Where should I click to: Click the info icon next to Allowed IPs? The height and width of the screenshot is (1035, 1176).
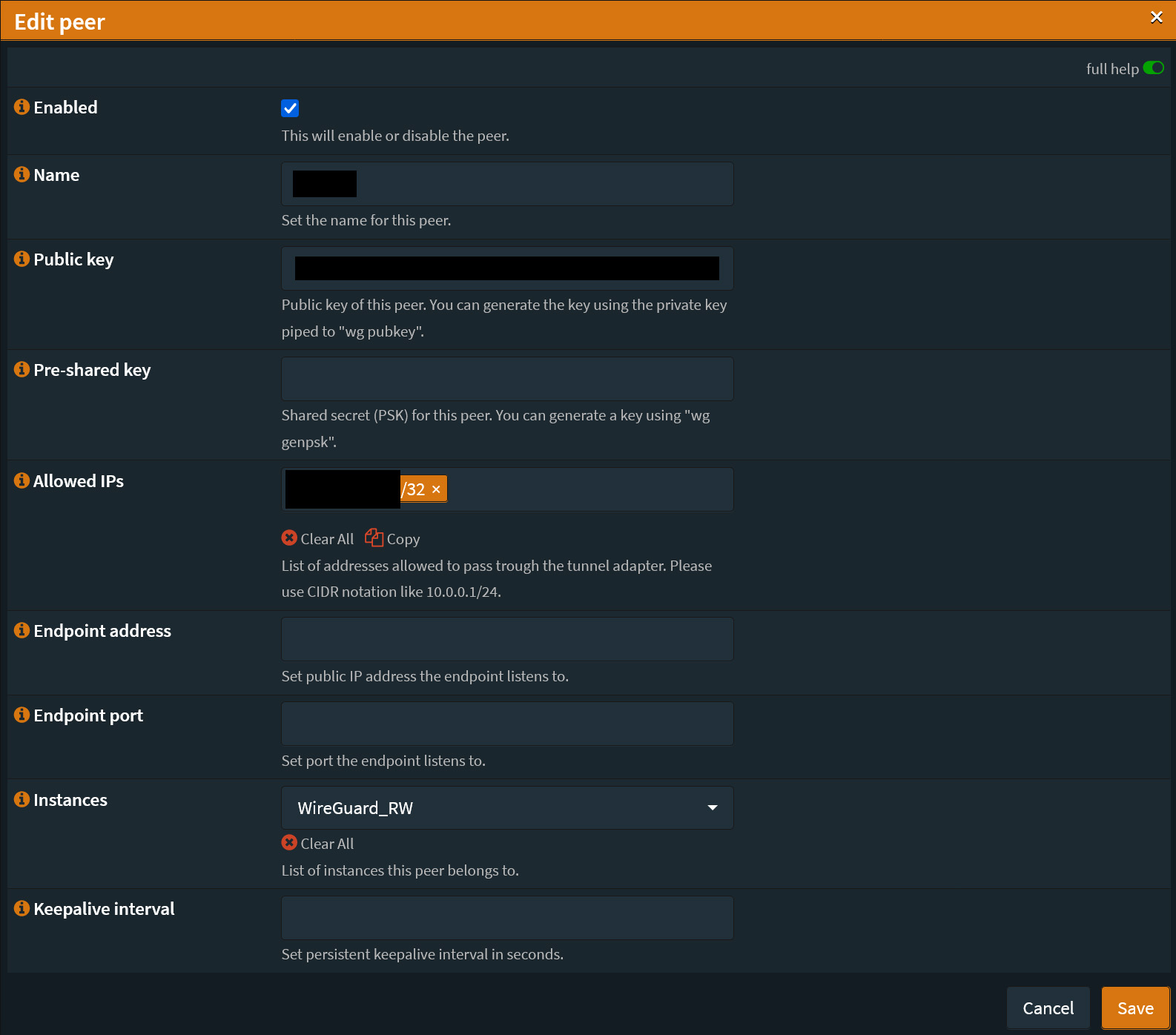[22, 480]
